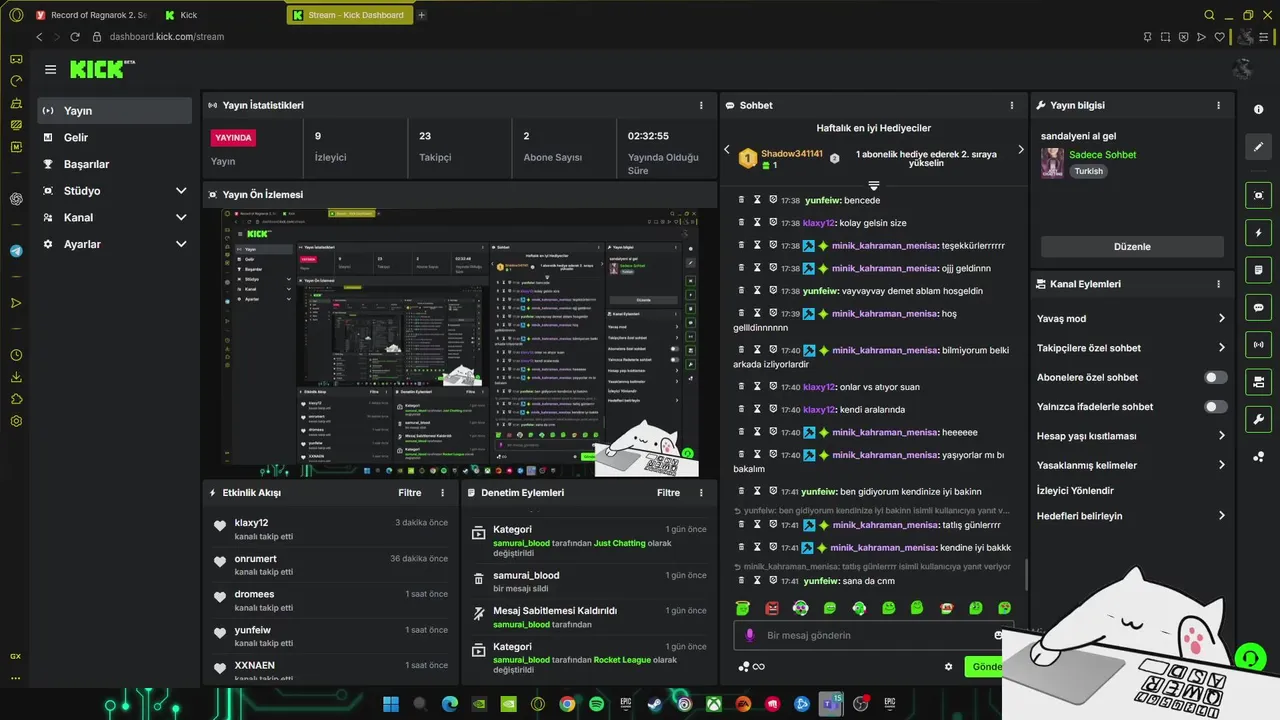Show previous top gifter with left arrow
This screenshot has height=720, width=1280.
click(728, 150)
